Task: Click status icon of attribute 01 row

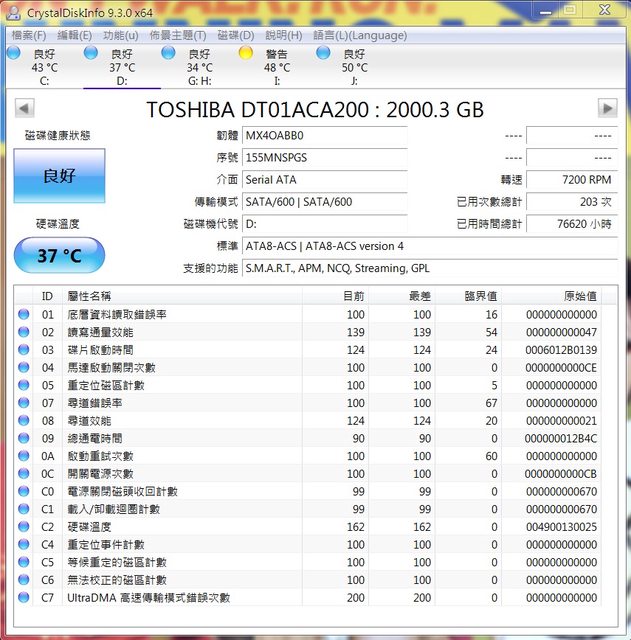Action: click(24, 315)
